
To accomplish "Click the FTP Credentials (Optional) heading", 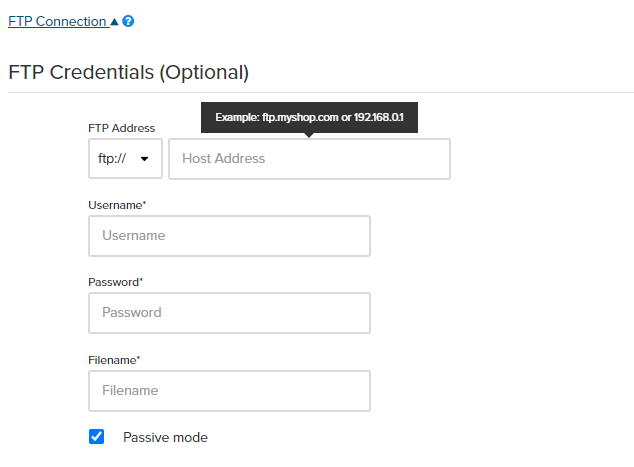I will [x=128, y=72].
